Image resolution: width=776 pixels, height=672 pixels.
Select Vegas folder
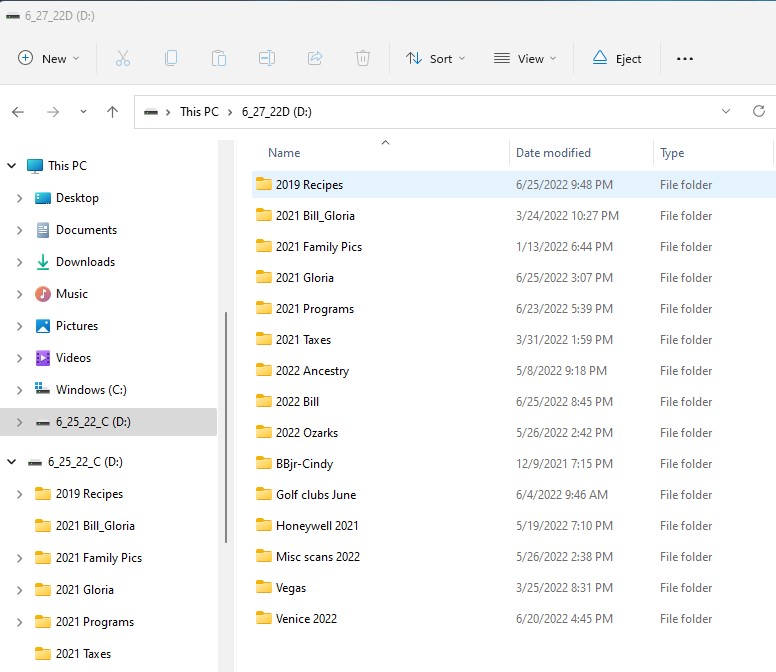coord(291,588)
